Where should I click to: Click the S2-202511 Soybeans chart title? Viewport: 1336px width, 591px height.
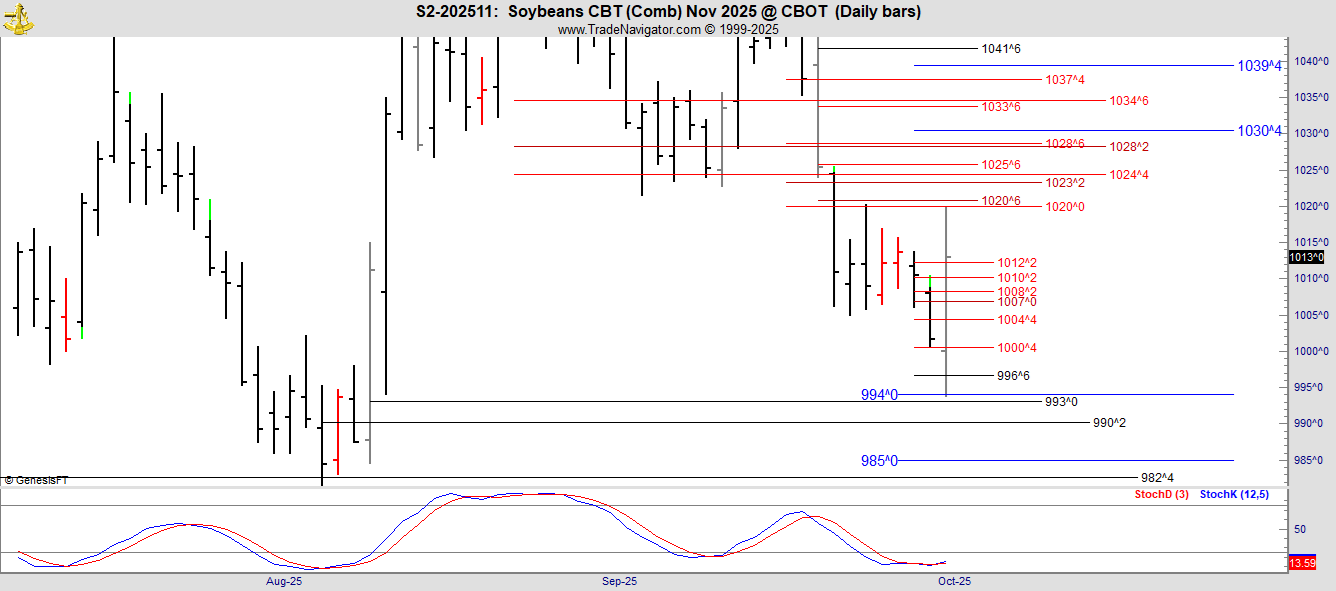pos(668,12)
